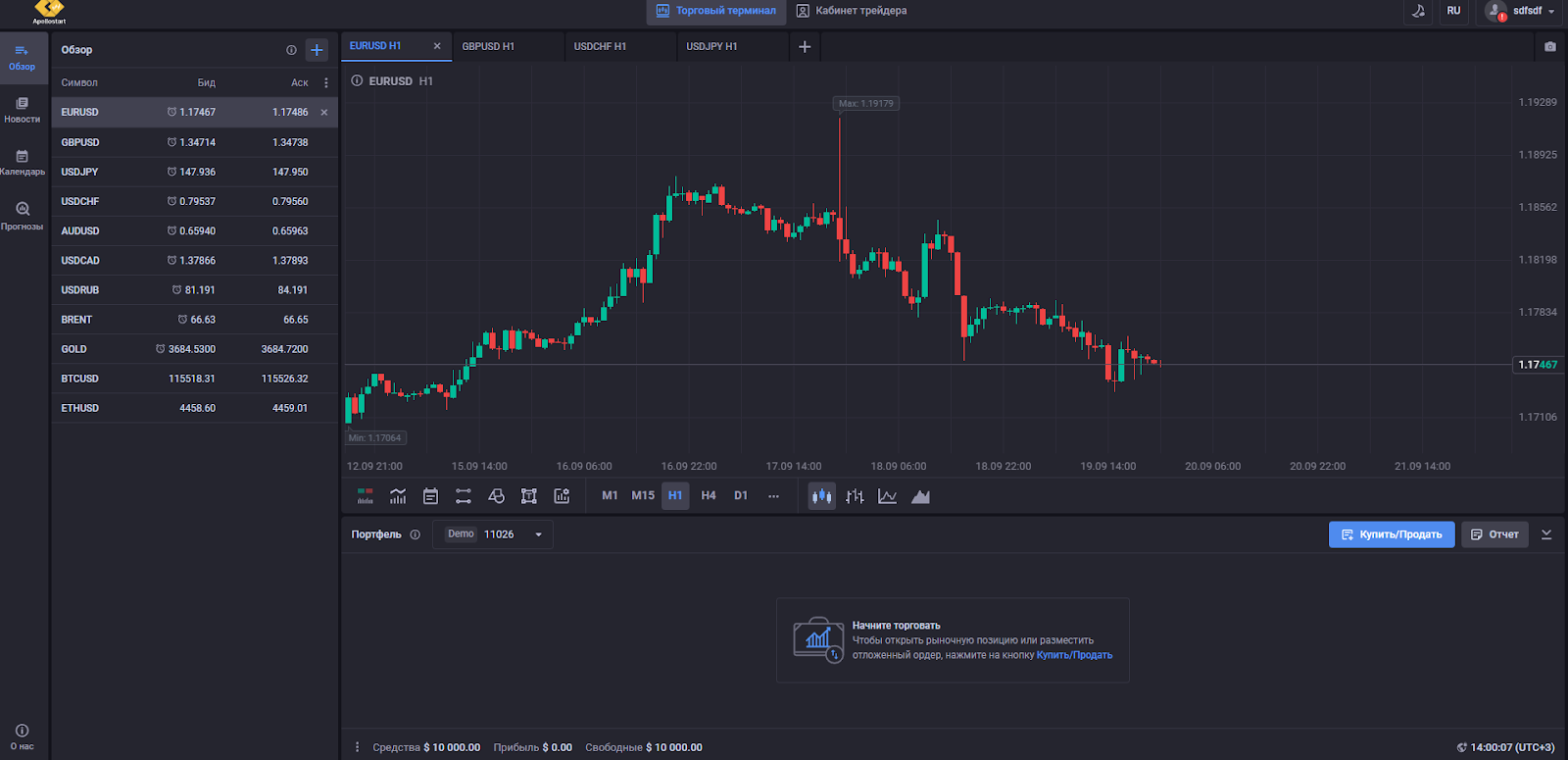Switch chart to bar (OHLC) type

(855, 496)
